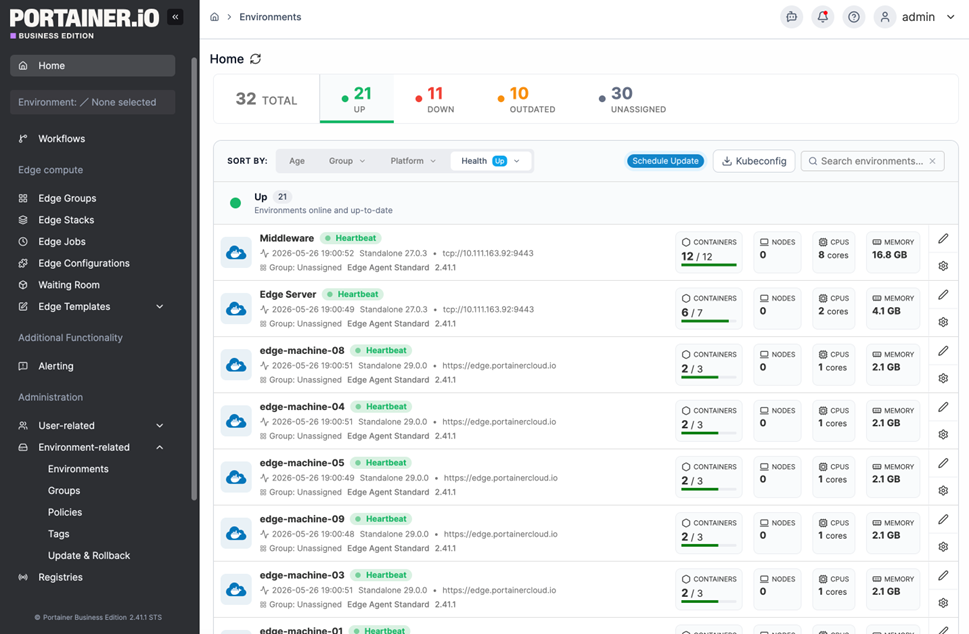The image size is (969, 634).
Task: Open the admin user menu chevron
Action: click(950, 17)
